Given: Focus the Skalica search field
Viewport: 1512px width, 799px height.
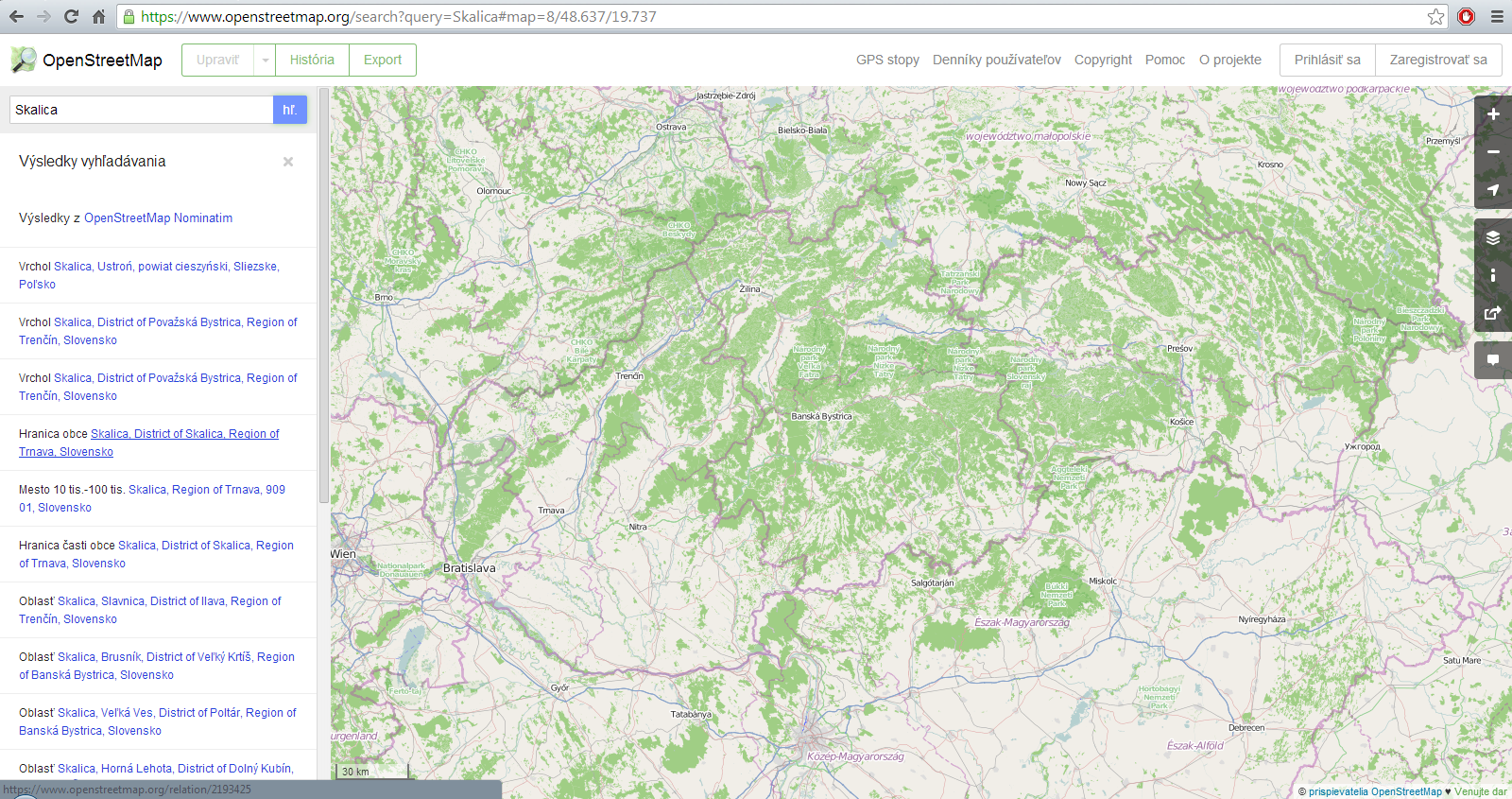Looking at the screenshot, I should [x=142, y=110].
